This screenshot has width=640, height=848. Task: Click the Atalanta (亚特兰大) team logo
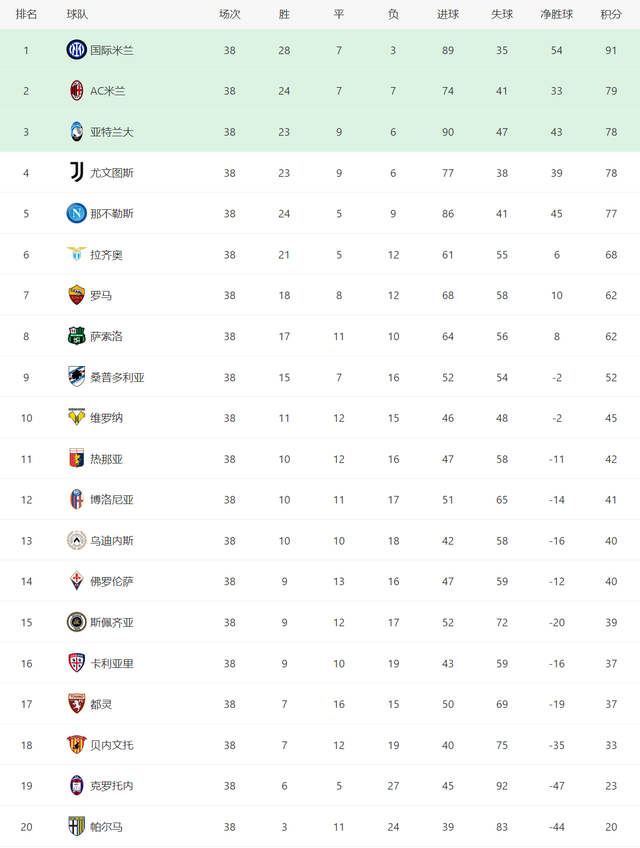click(76, 132)
